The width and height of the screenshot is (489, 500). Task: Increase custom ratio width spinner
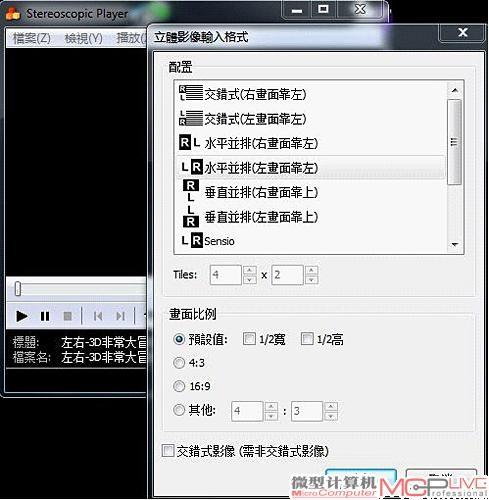271,407
